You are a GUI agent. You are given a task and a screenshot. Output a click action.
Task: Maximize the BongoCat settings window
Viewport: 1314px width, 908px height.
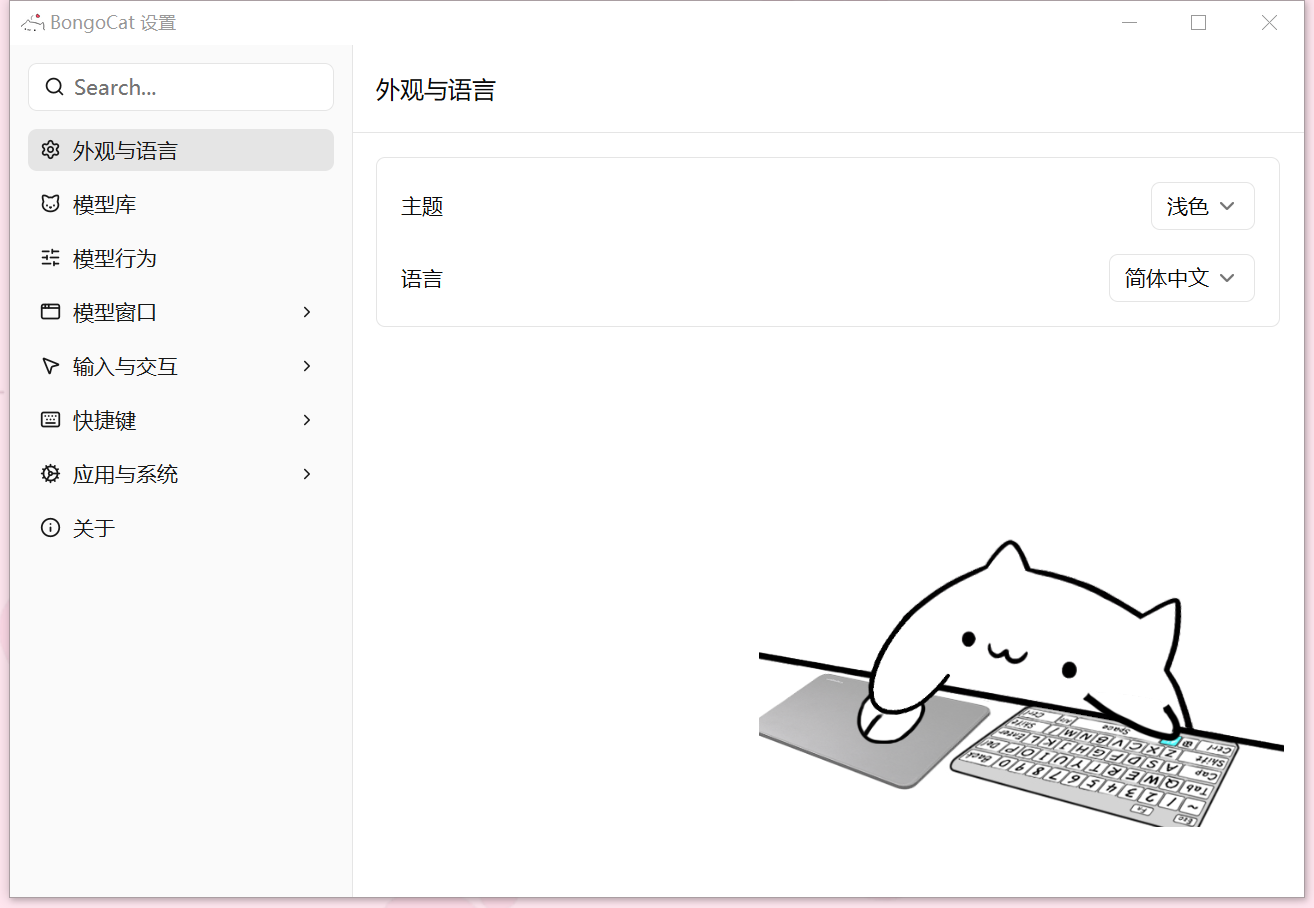(x=1198, y=22)
